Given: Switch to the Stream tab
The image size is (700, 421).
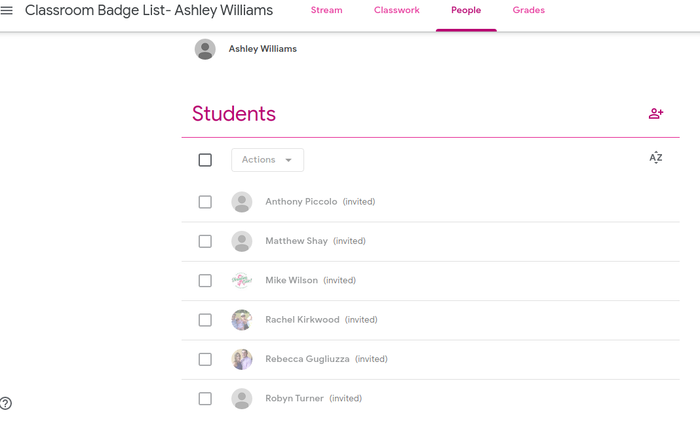Looking at the screenshot, I should point(326,10).
